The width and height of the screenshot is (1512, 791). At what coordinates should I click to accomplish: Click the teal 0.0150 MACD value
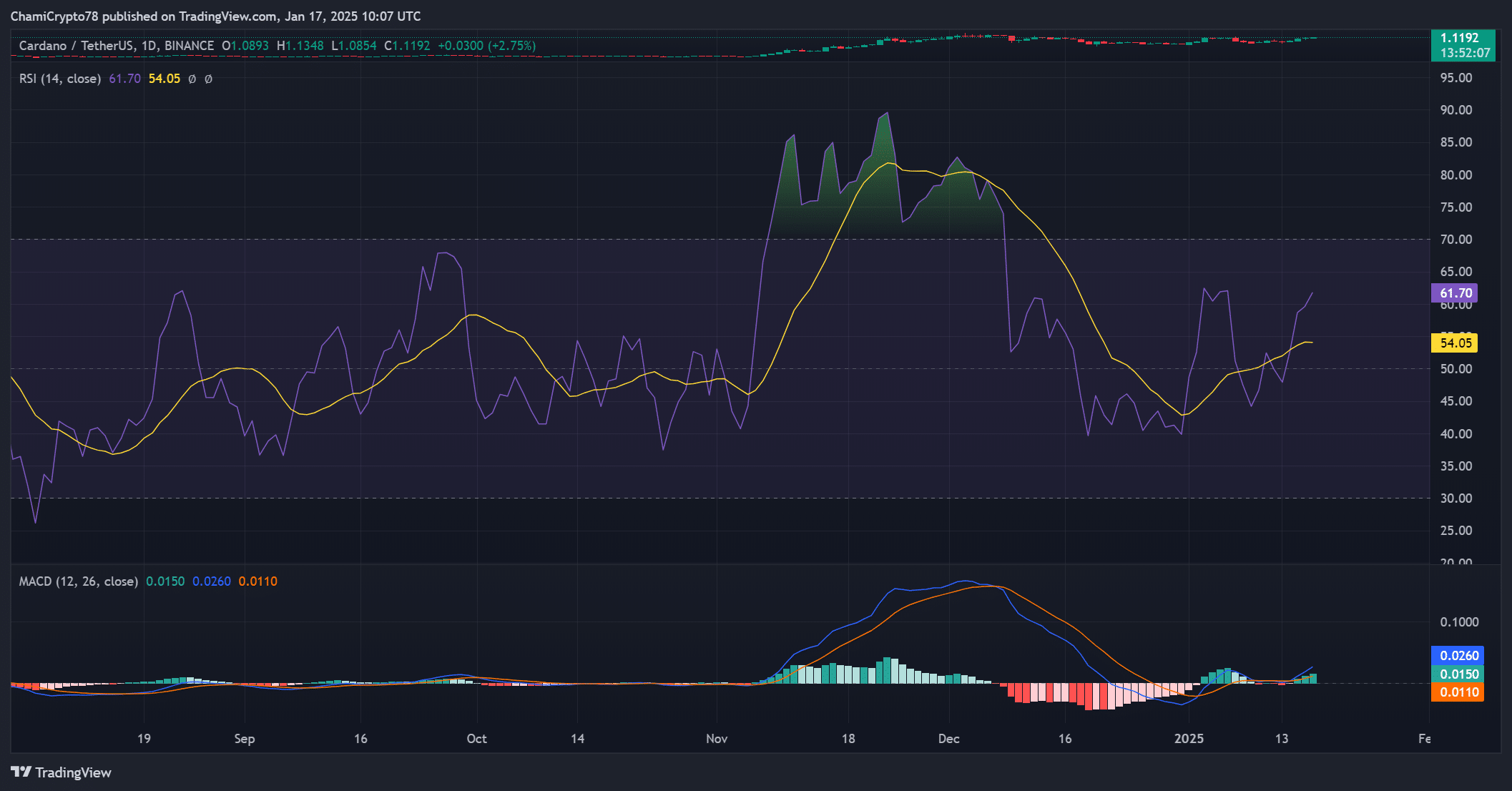click(x=165, y=581)
